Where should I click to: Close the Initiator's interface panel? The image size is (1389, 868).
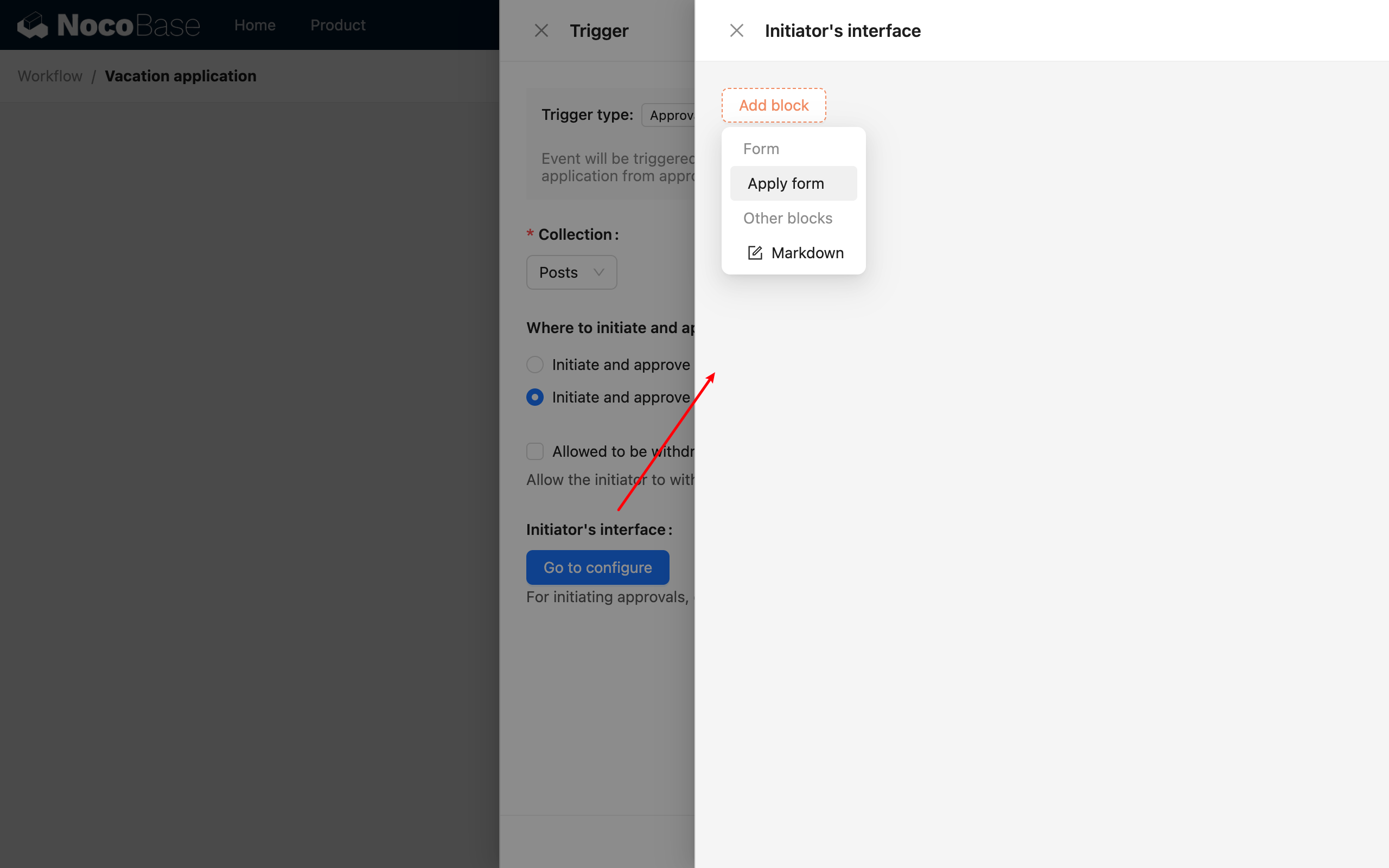(x=736, y=30)
